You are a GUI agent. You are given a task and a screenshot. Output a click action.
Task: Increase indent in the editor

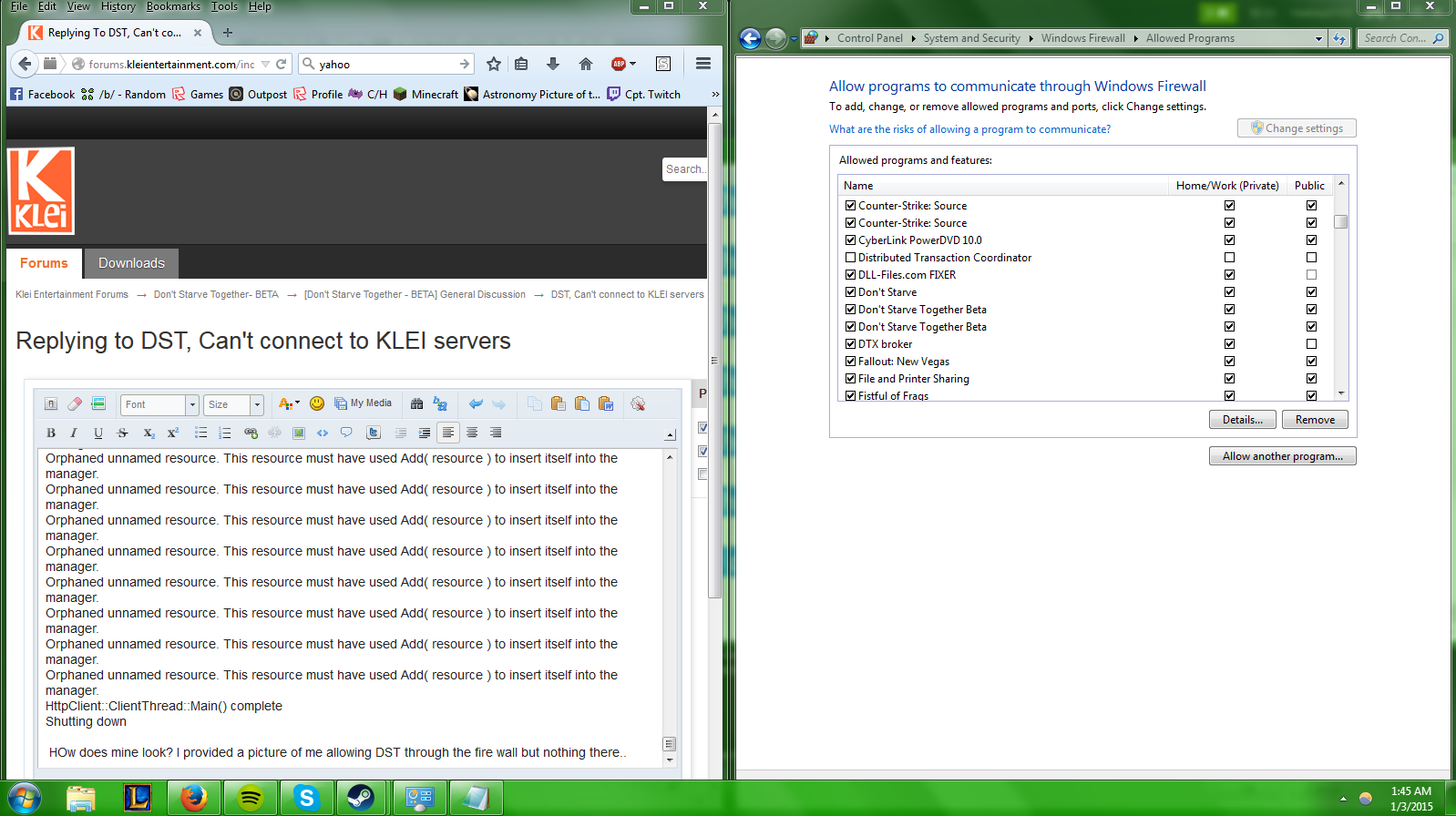[425, 433]
